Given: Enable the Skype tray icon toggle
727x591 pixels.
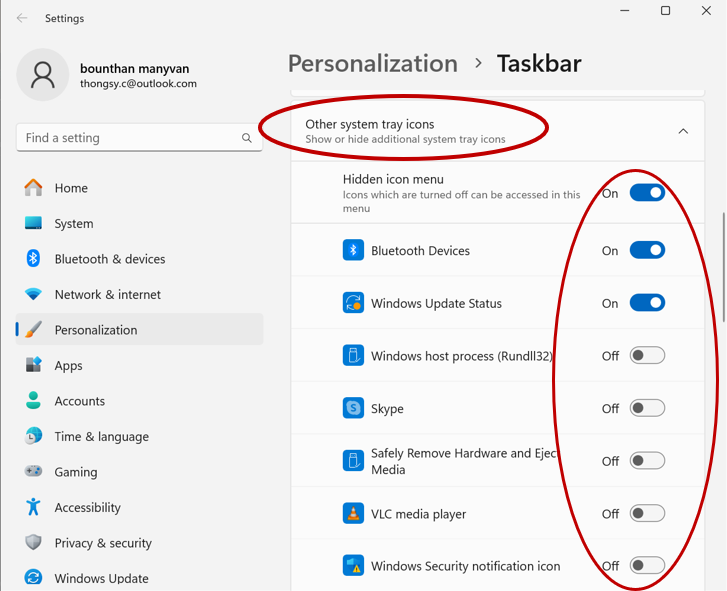Looking at the screenshot, I should coord(647,408).
